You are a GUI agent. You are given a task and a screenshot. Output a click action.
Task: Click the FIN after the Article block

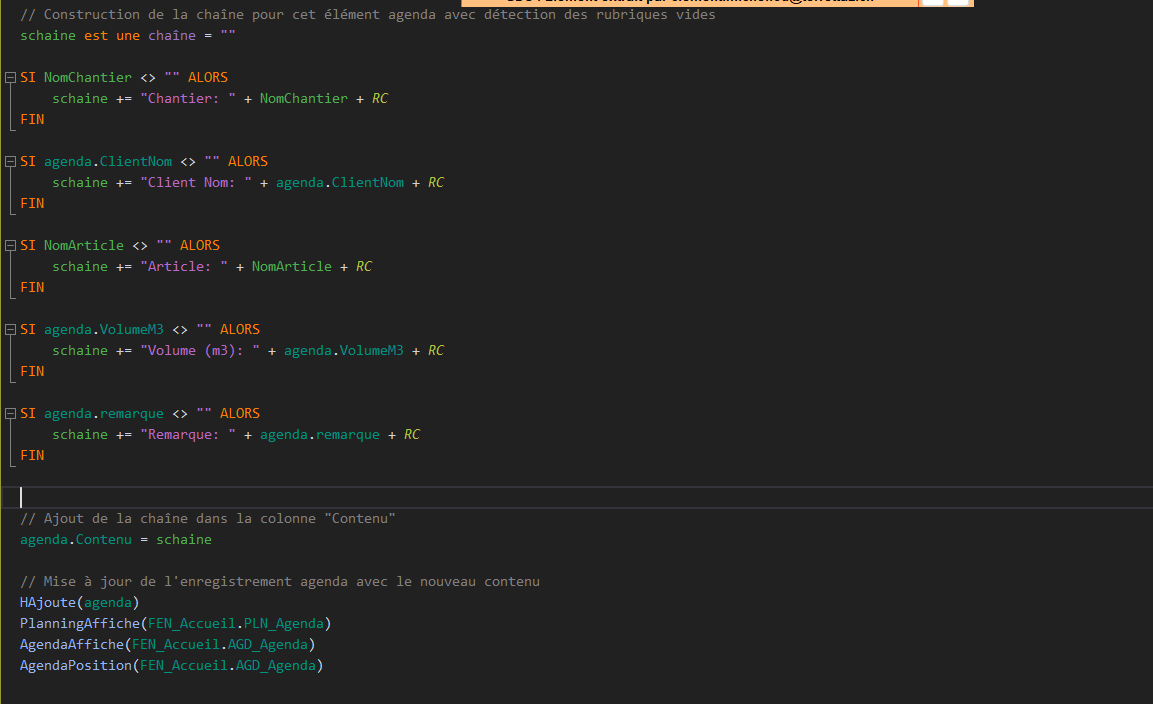click(x=32, y=288)
